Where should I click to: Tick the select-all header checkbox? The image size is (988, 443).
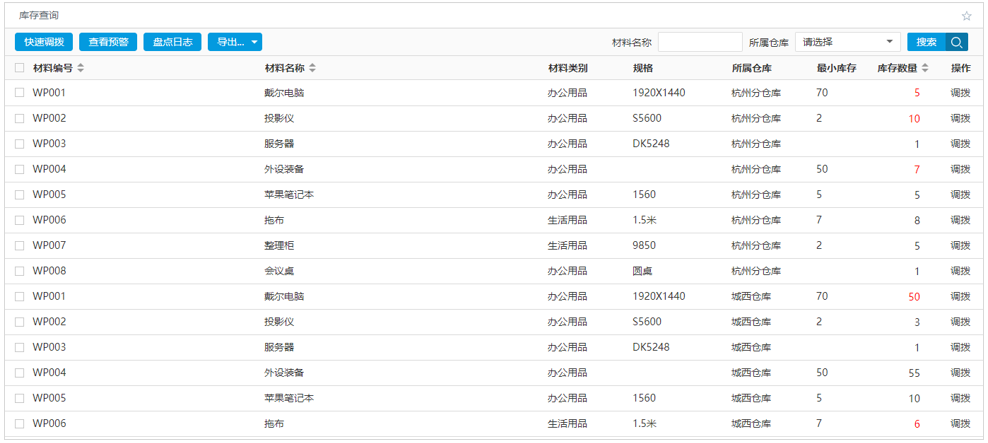[x=20, y=68]
